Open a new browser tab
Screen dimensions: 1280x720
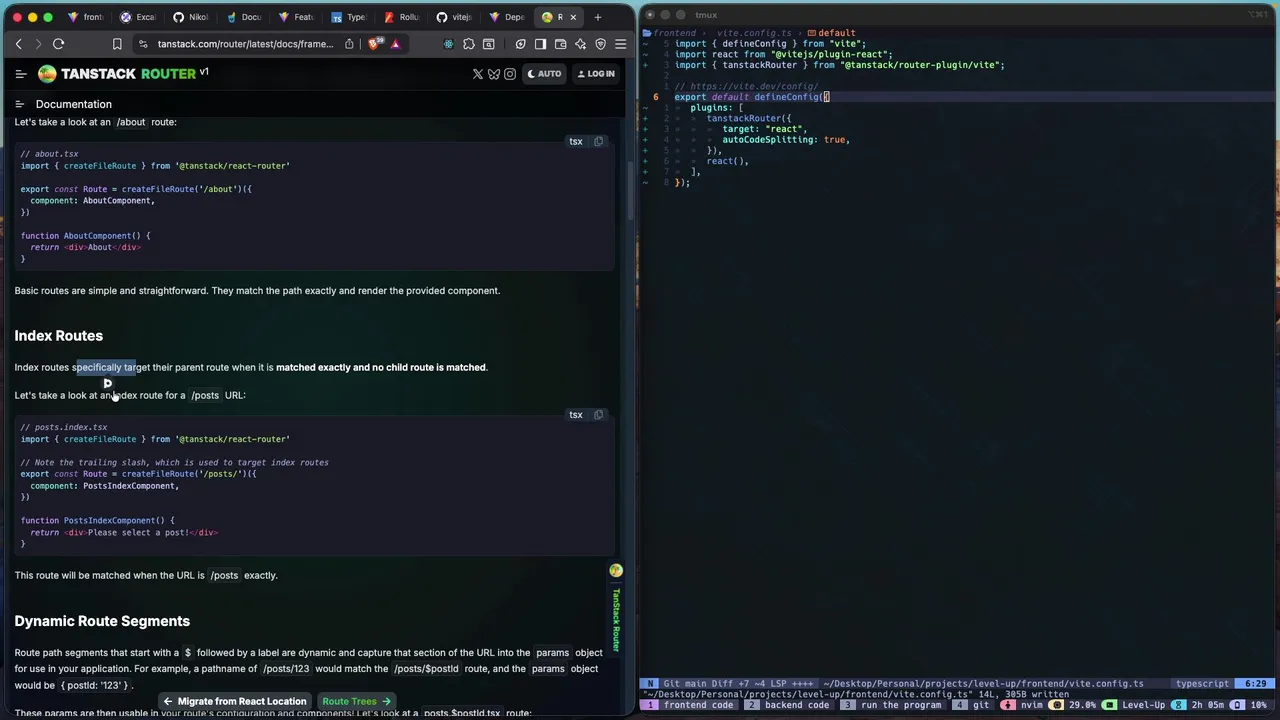tap(598, 17)
